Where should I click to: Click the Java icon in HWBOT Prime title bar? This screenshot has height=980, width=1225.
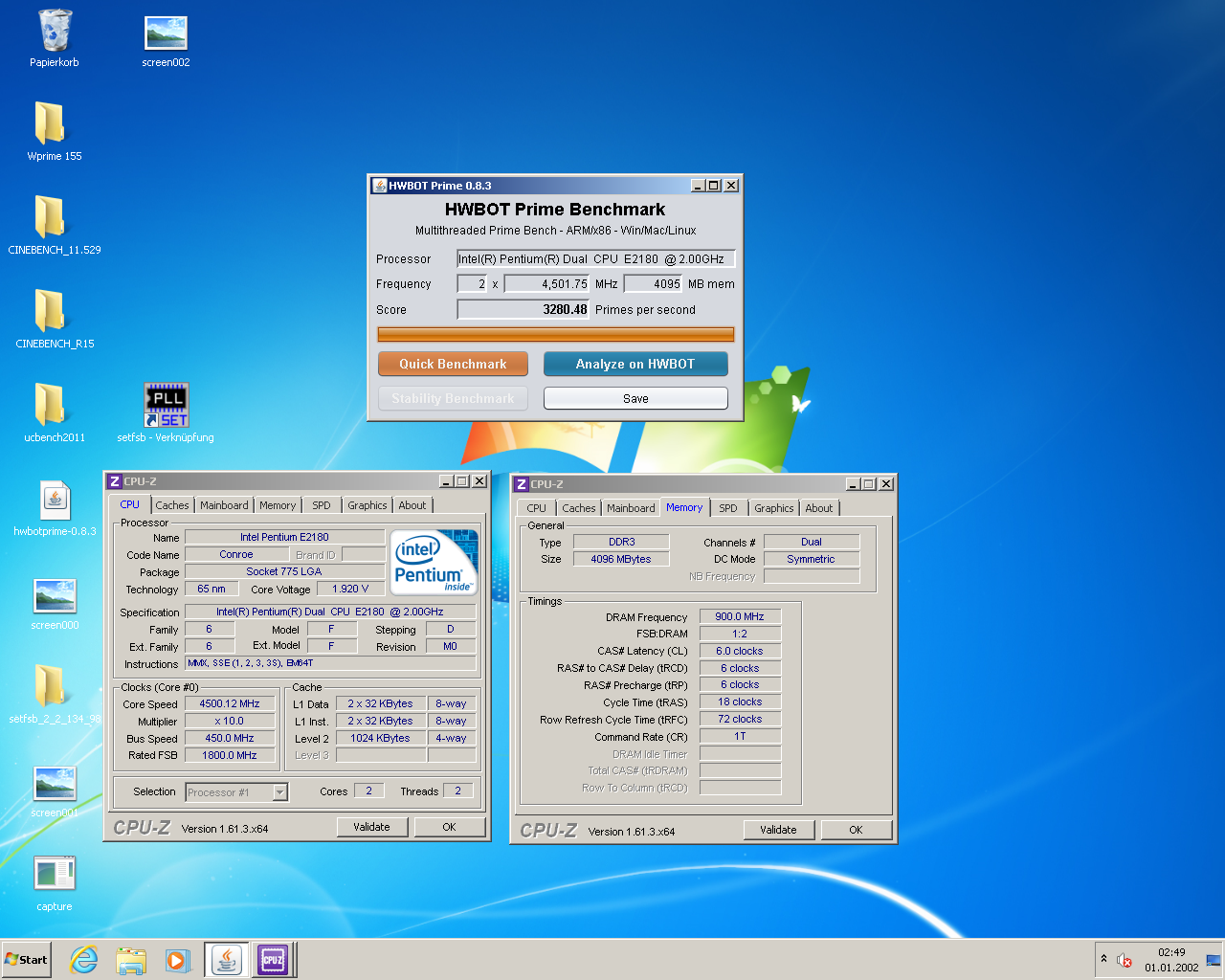(x=379, y=186)
